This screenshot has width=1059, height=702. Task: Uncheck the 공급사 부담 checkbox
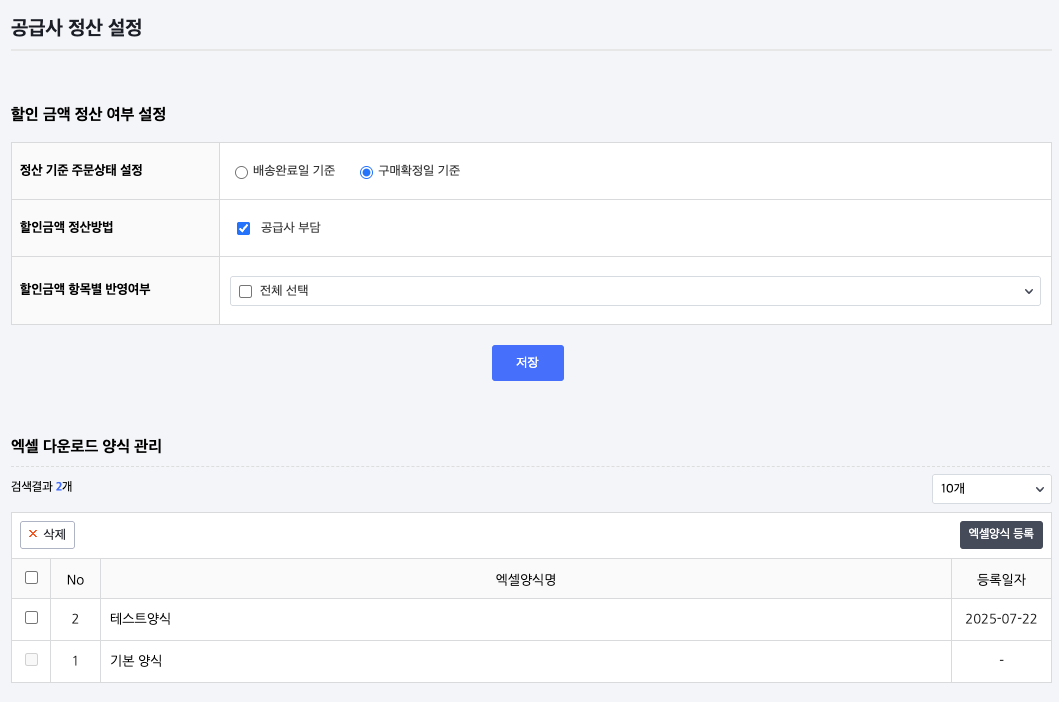(243, 228)
